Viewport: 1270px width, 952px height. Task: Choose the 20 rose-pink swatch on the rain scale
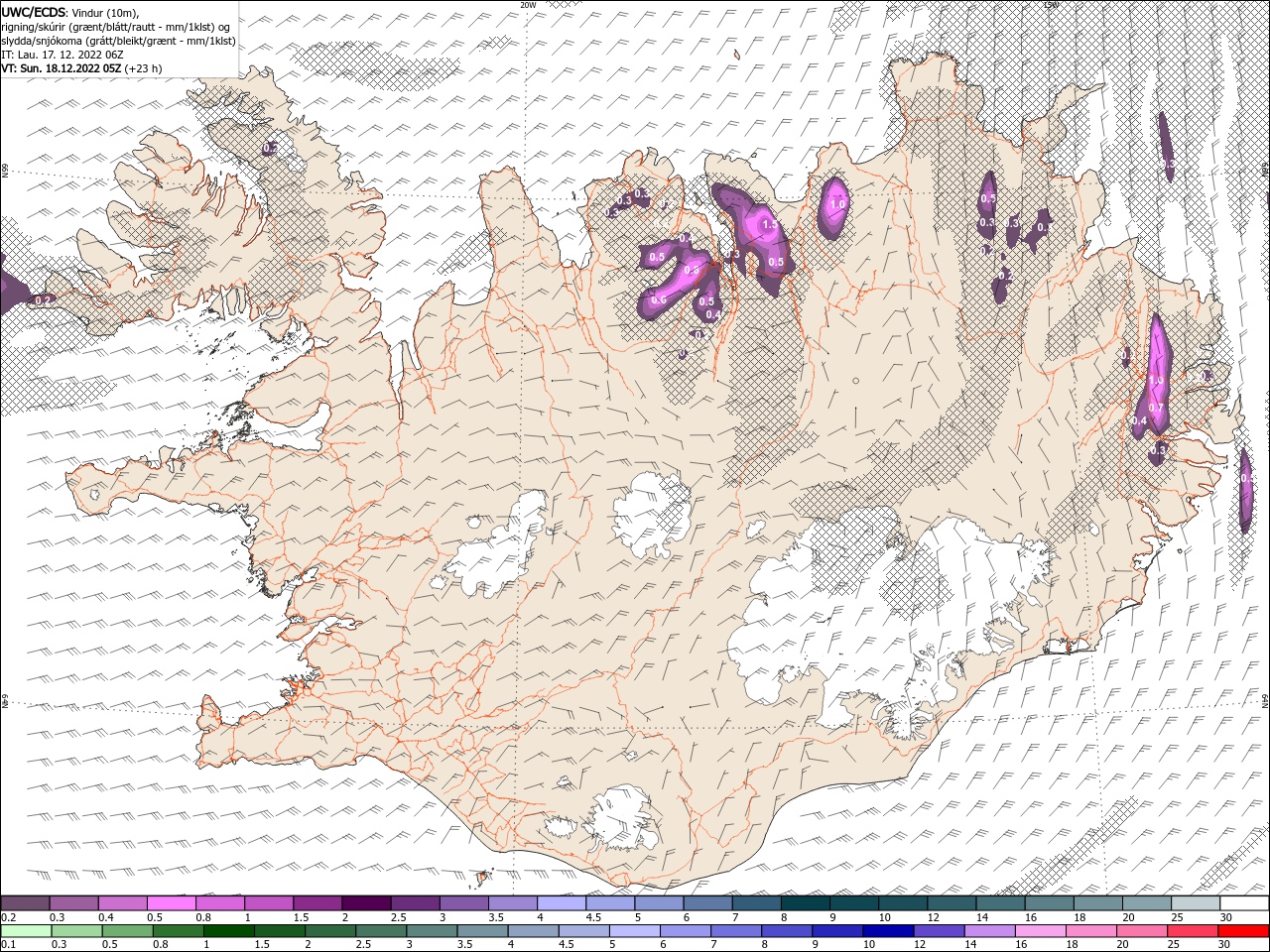click(1142, 931)
